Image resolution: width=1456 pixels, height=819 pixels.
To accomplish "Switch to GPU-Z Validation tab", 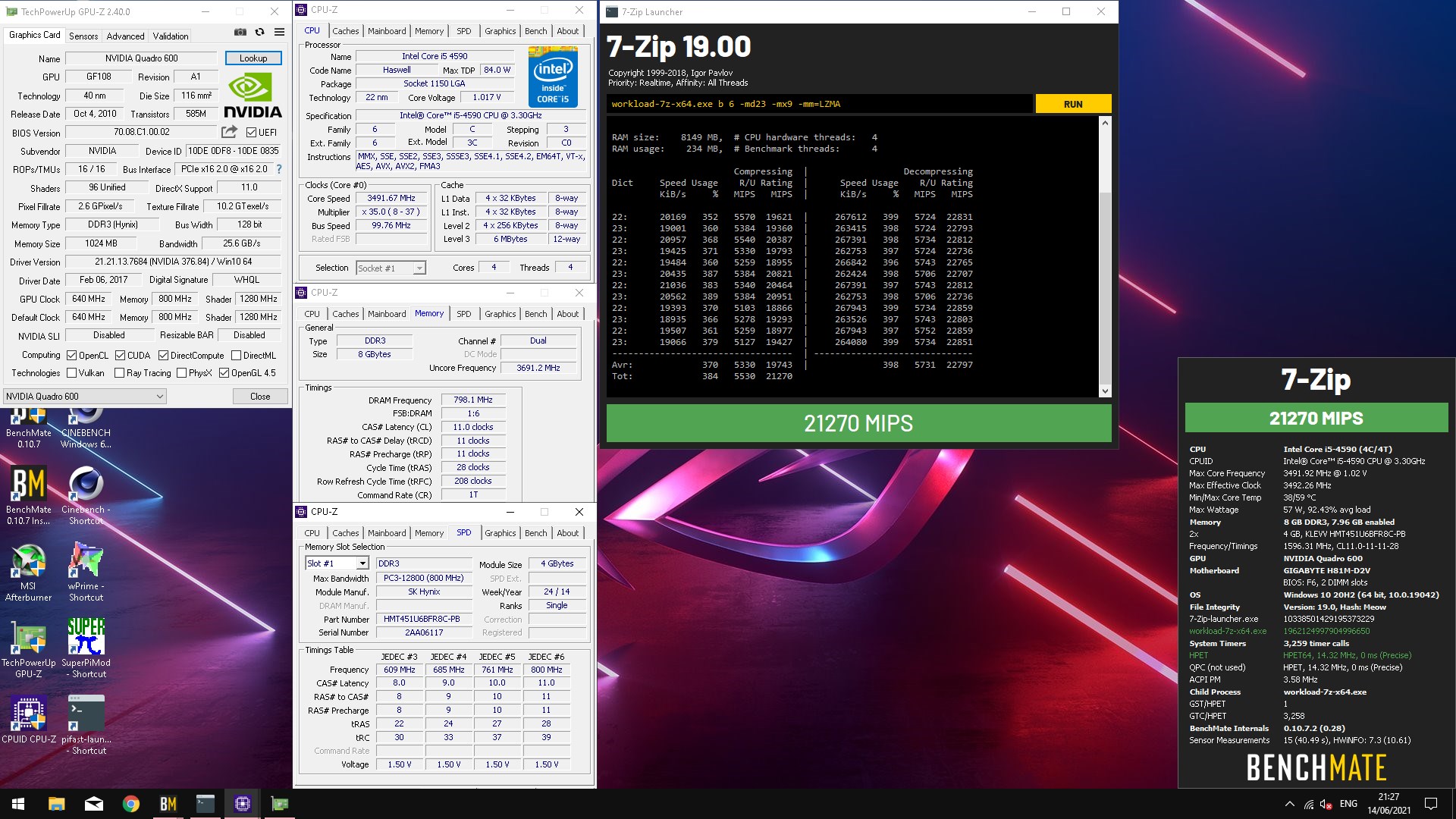I will click(171, 36).
